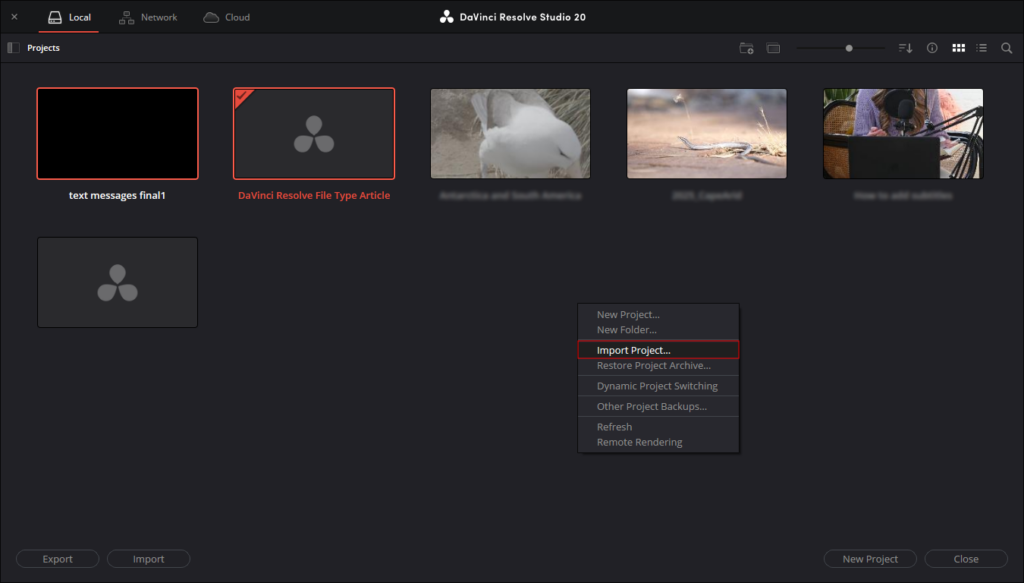Switch to grid thumbnail view

(x=958, y=48)
